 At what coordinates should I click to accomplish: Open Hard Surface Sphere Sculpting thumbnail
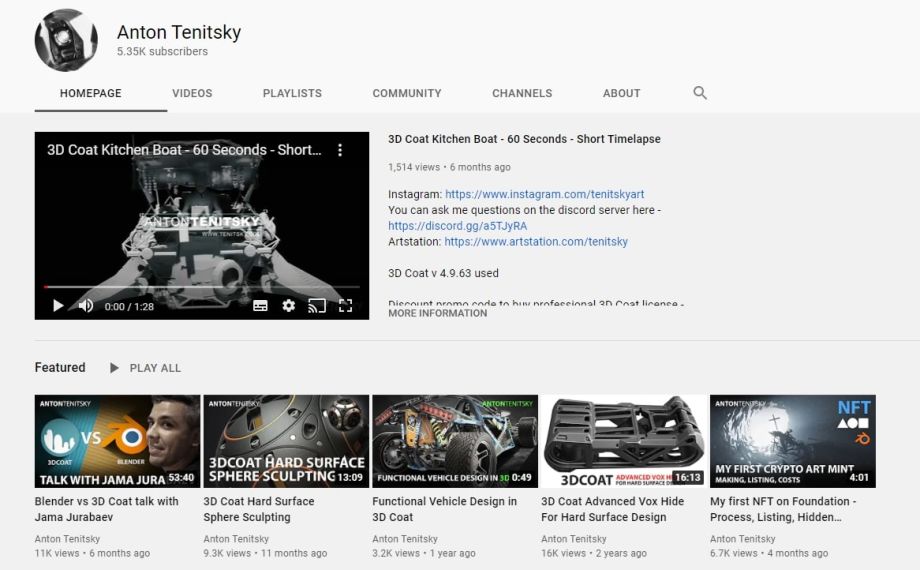tap(286, 441)
